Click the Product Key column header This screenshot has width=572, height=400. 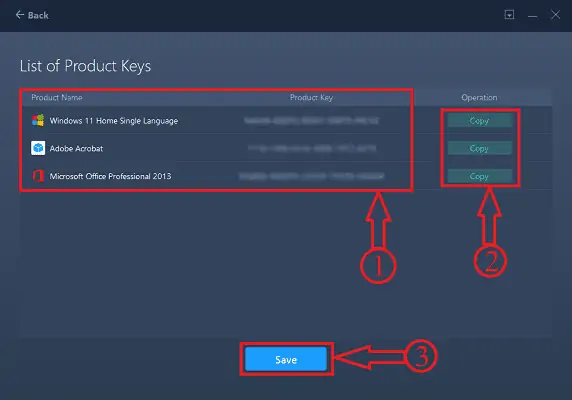click(x=311, y=97)
